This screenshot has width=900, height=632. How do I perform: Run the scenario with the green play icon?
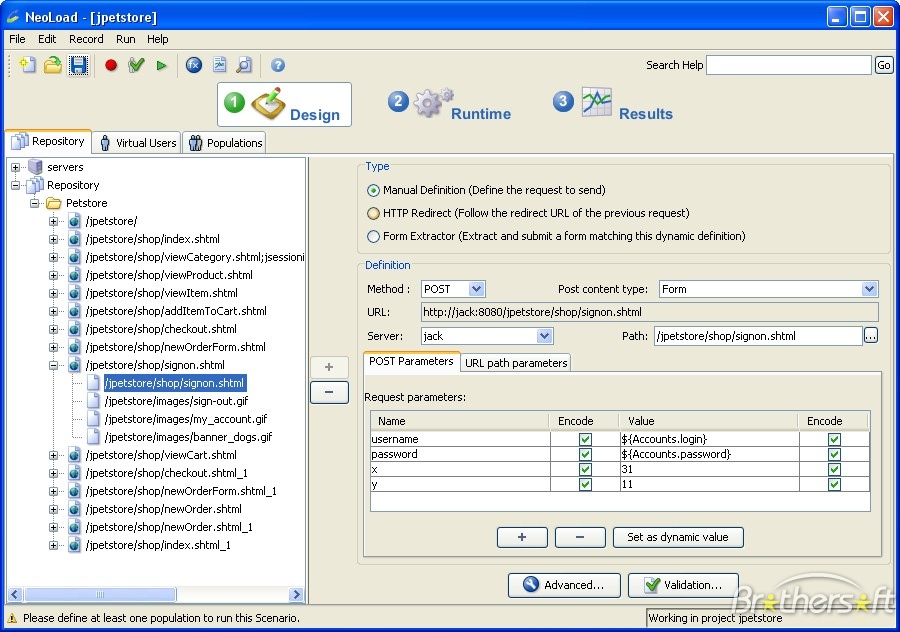161,65
